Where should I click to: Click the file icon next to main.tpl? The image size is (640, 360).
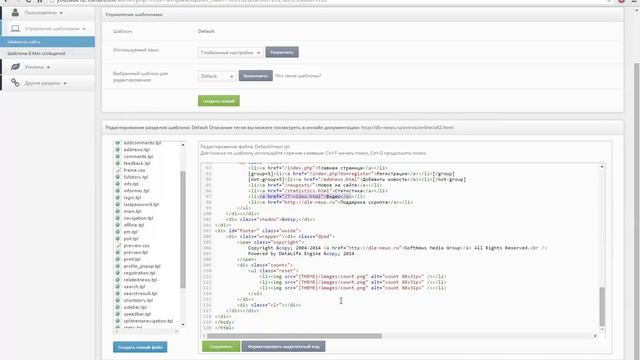tap(118, 211)
